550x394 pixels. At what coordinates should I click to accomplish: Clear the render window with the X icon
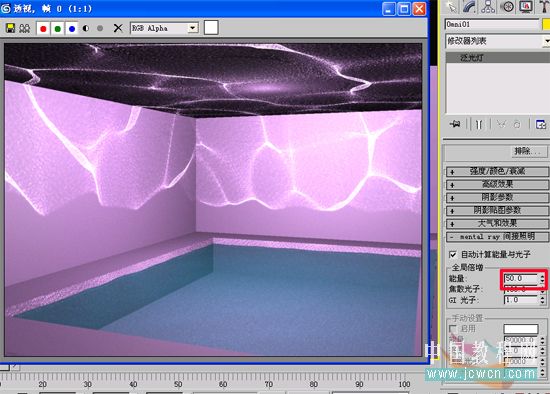tap(118, 28)
